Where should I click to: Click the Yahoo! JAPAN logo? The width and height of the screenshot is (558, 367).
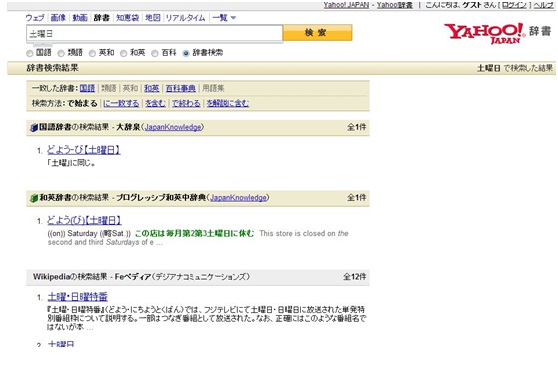pyautogui.click(x=484, y=33)
